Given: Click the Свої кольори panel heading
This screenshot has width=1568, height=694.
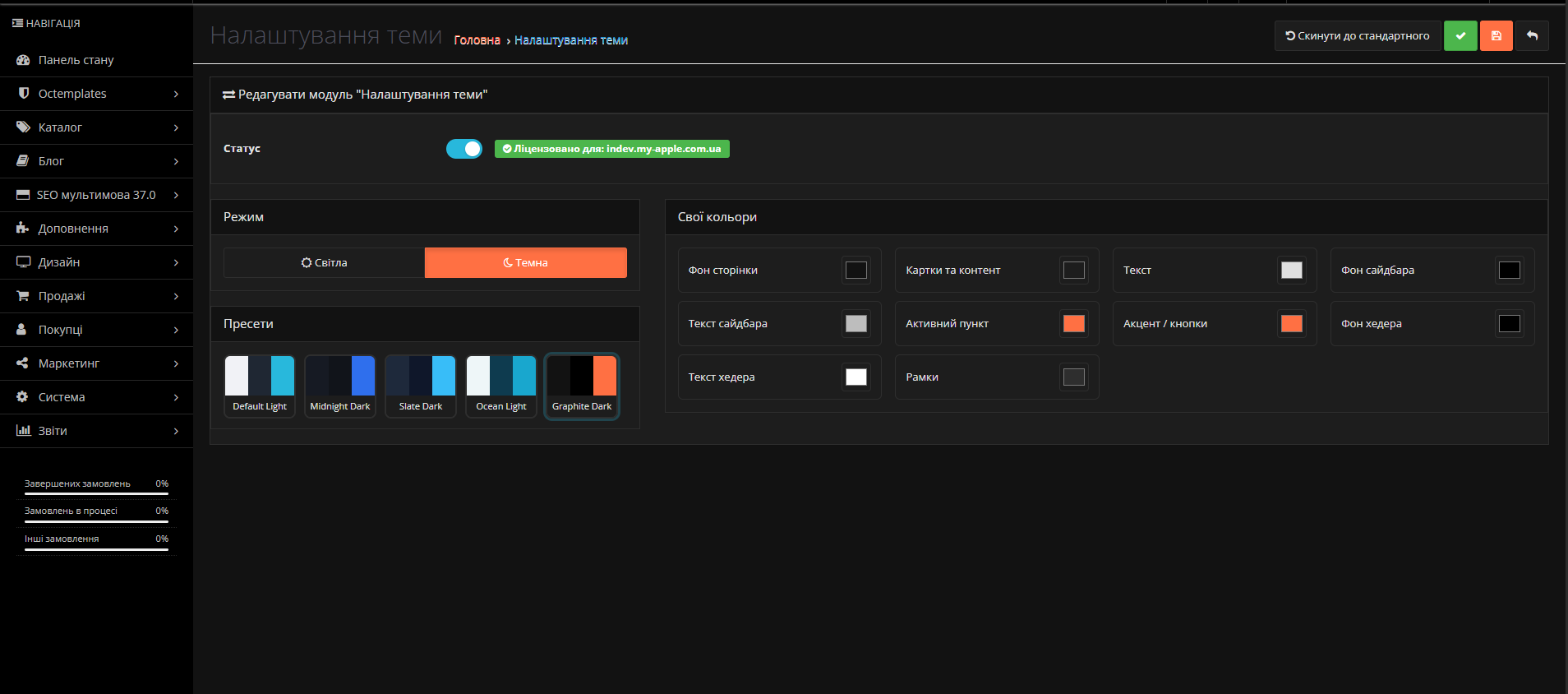Looking at the screenshot, I should (717, 217).
